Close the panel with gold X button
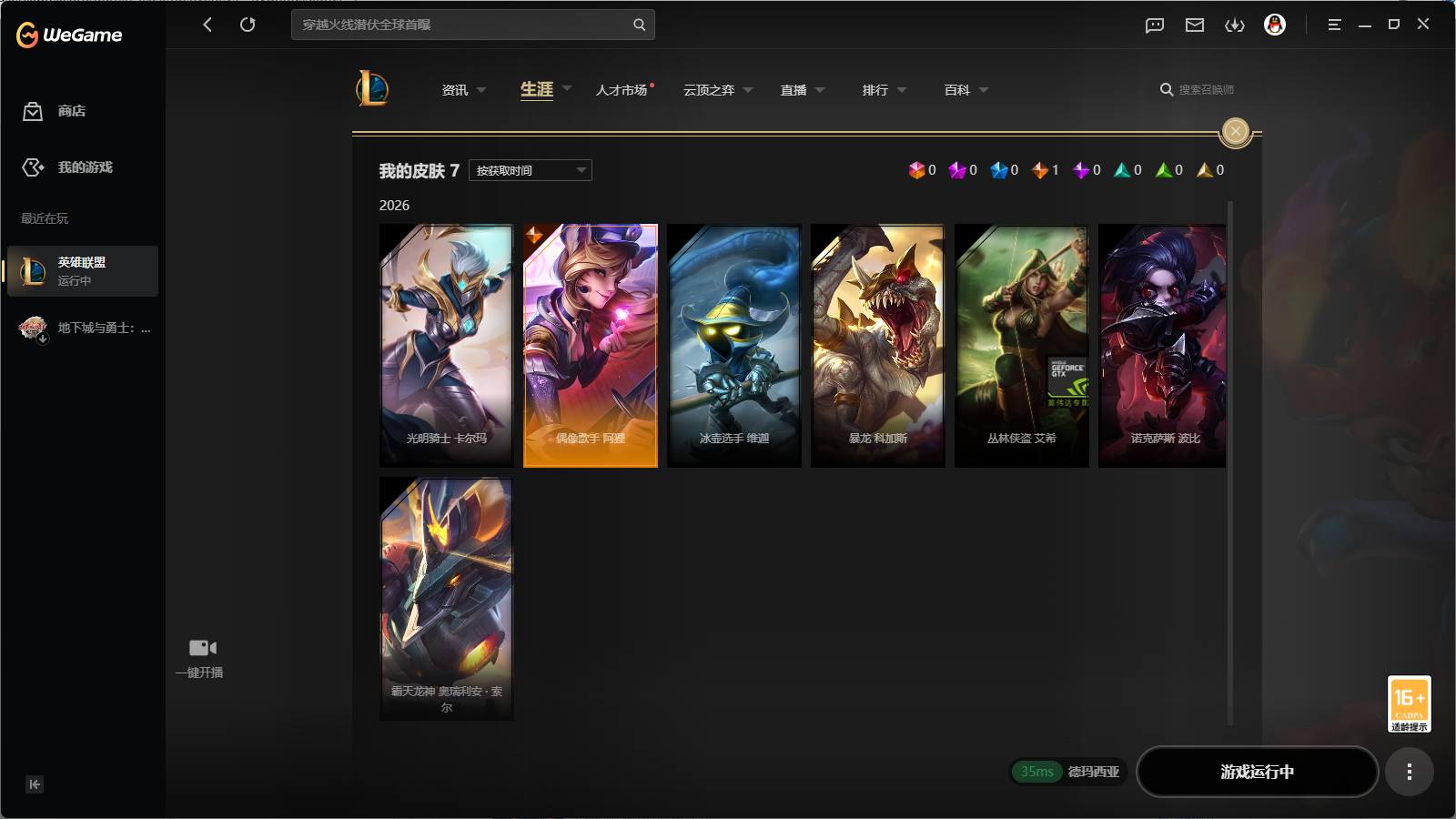Image resolution: width=1456 pixels, height=819 pixels. 1236,132
